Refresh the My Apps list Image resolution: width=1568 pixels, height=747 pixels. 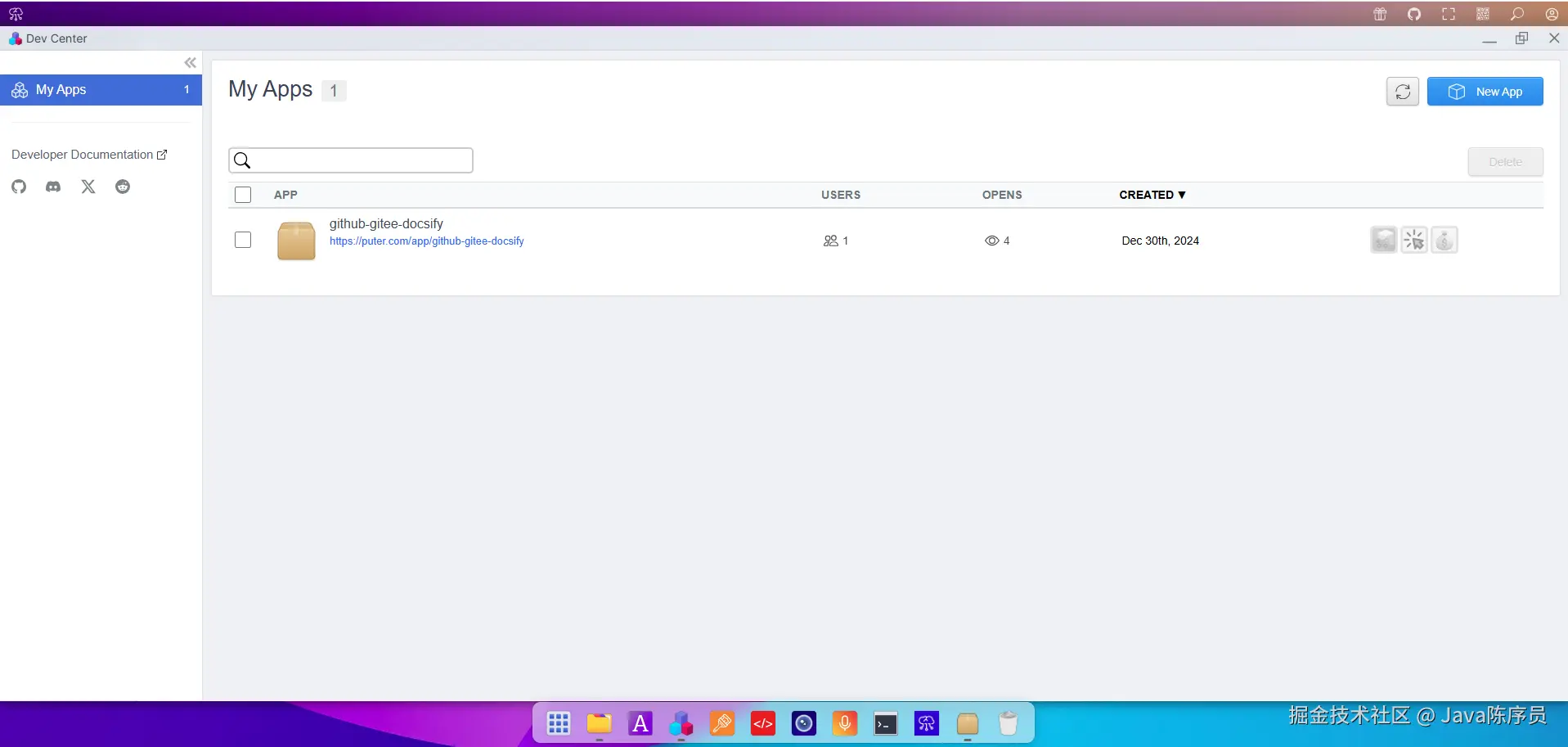(1403, 92)
